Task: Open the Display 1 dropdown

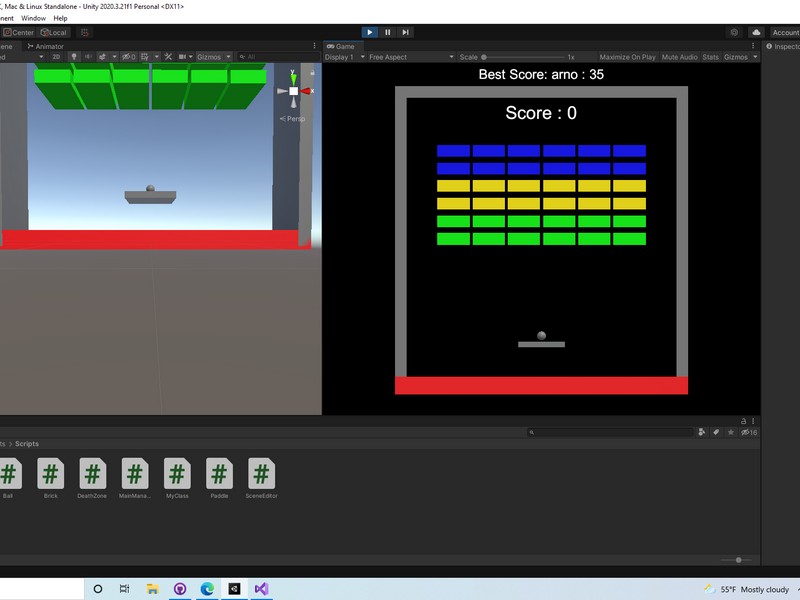Action: click(343, 57)
